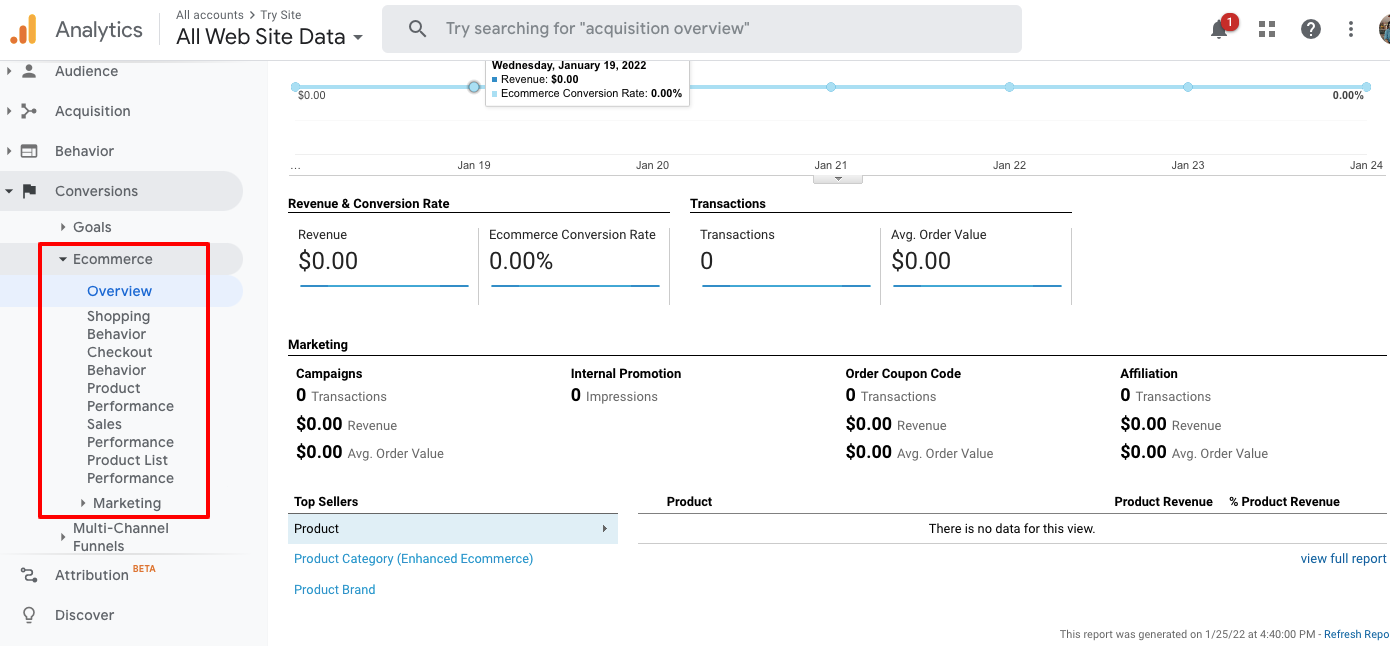Open the notifications bell
Screen dimensions: 1390x646
point(1219,29)
